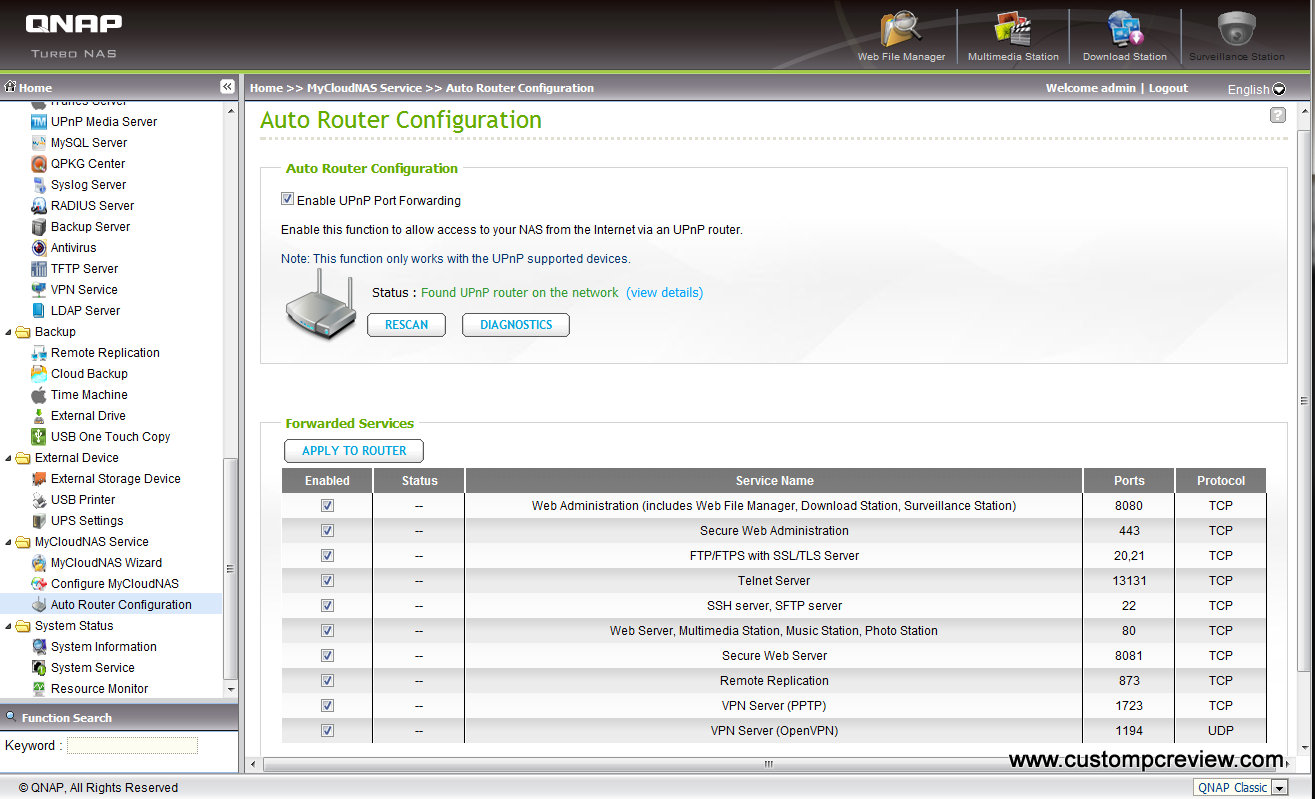The image size is (1315, 799).
Task: Click UPnP Media Server icon
Action: click(39, 121)
